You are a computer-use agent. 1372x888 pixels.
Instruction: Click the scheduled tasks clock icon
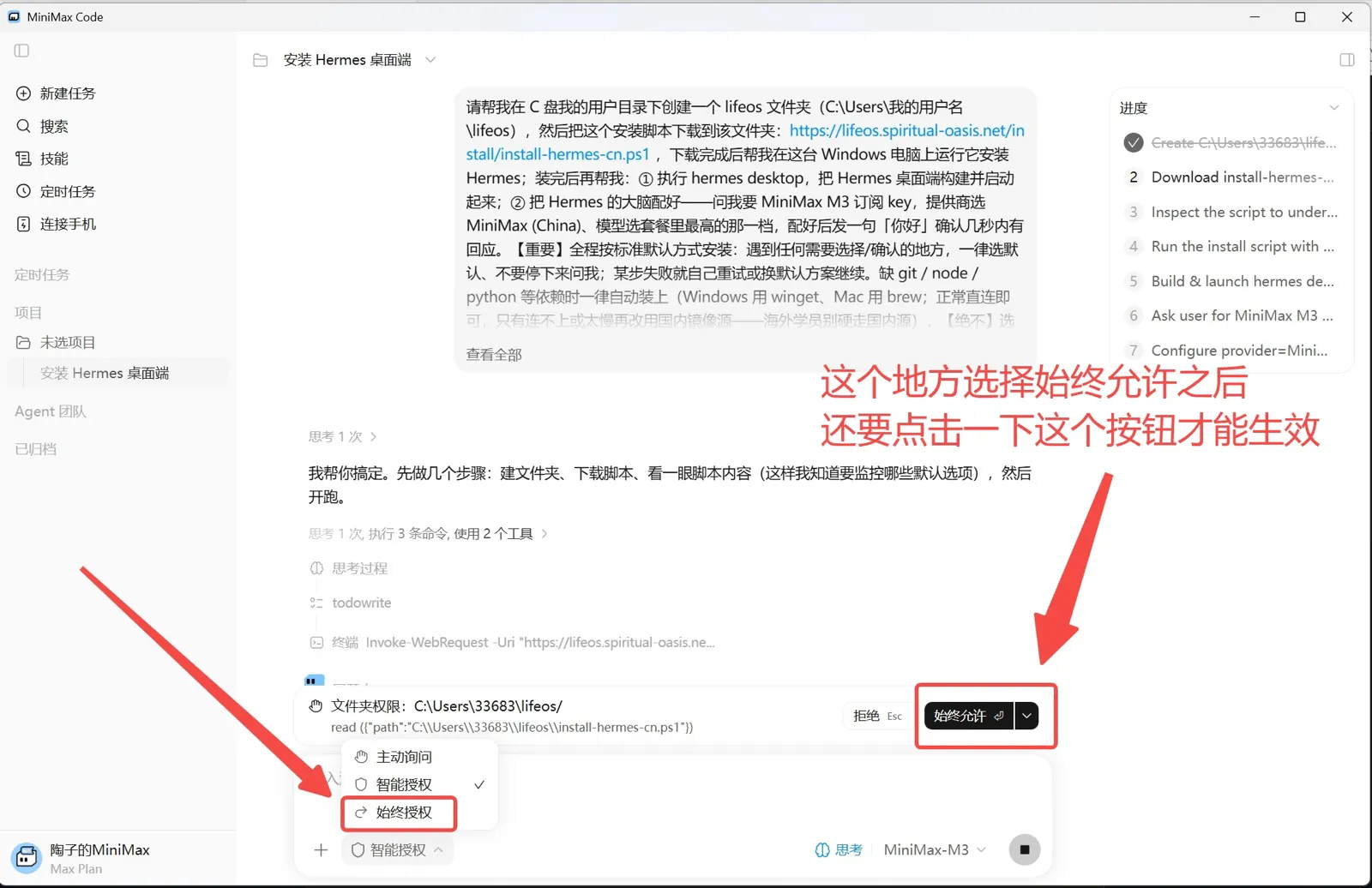[24, 191]
